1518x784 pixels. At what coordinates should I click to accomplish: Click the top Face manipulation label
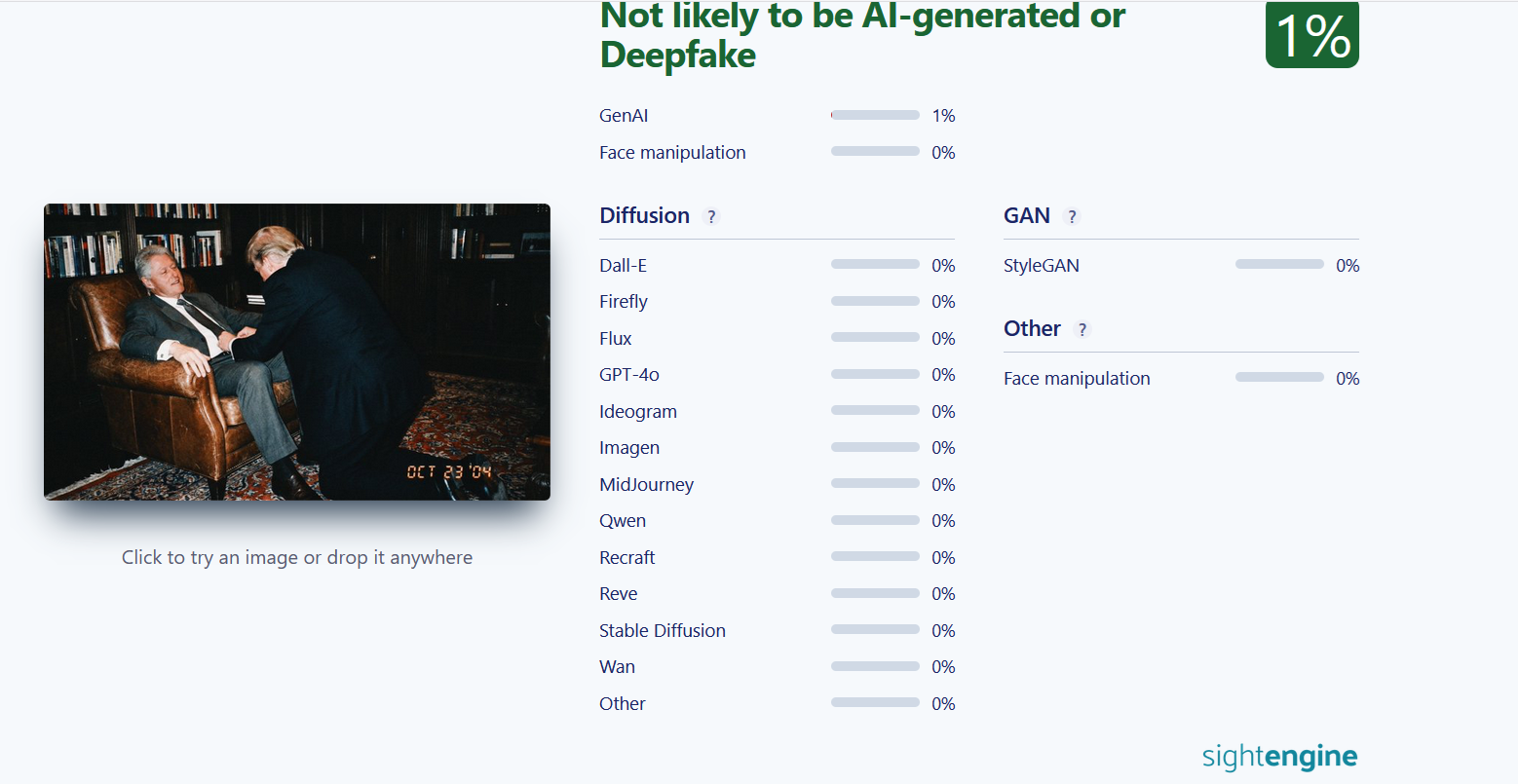672,153
